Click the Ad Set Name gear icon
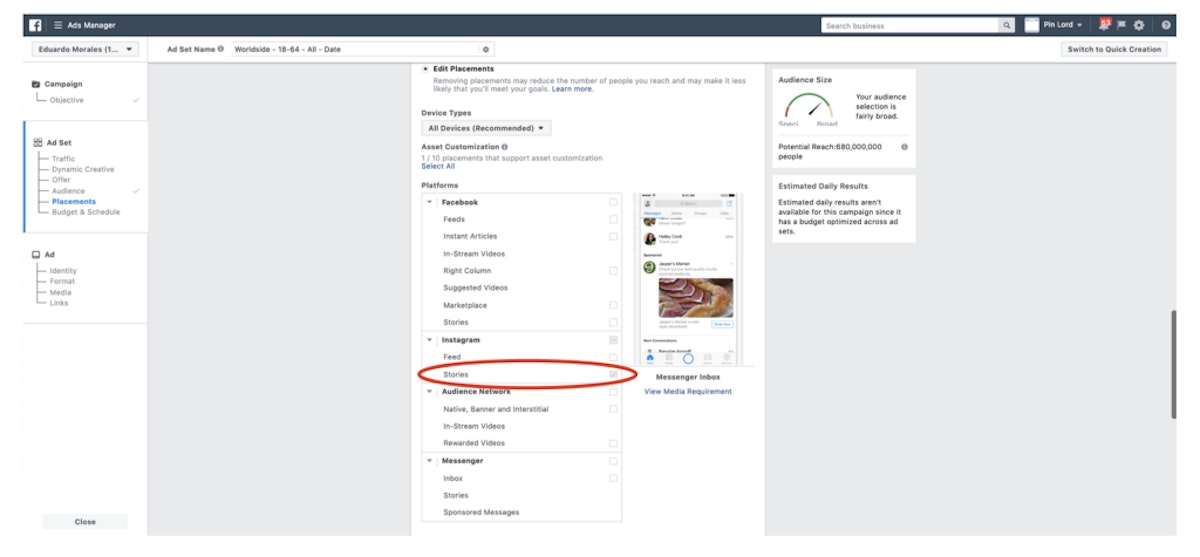Viewport: 1200px width, 557px height. (x=486, y=49)
